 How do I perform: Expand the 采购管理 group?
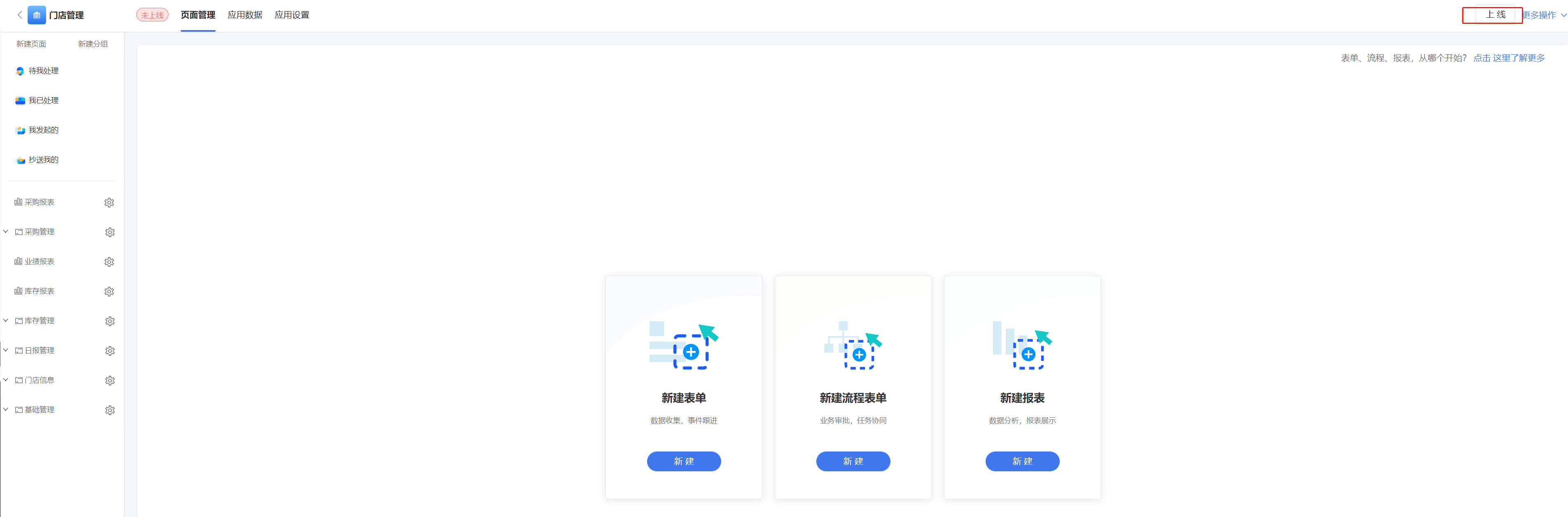pyautogui.click(x=5, y=232)
